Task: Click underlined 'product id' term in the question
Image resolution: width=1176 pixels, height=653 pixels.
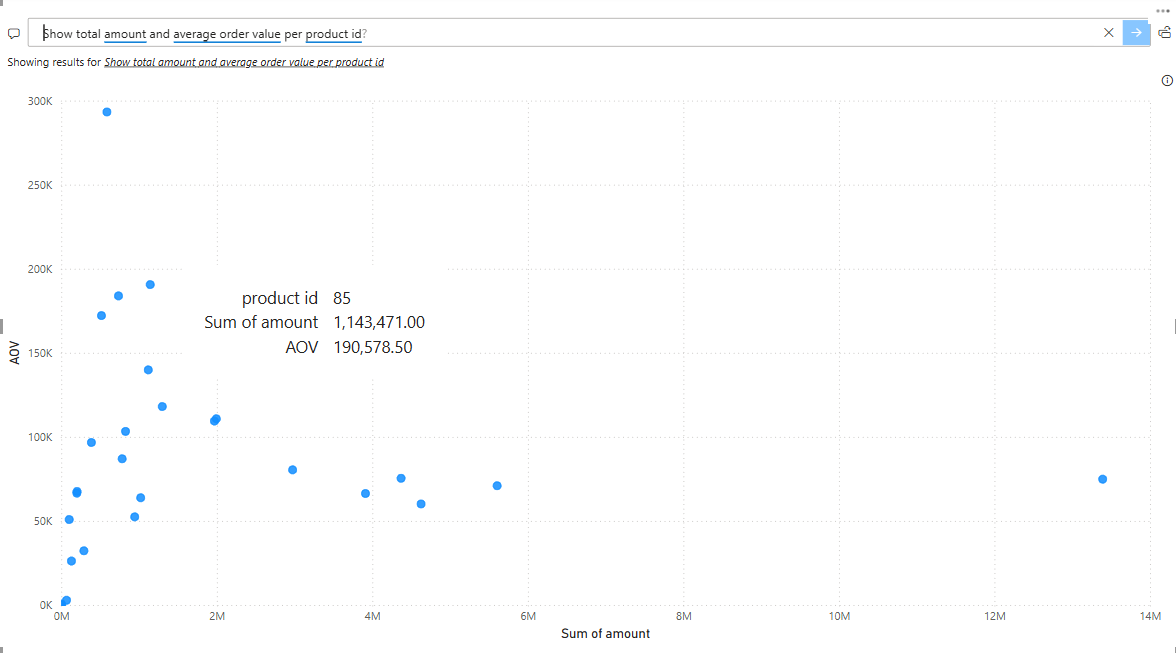Action: pyautogui.click(x=333, y=34)
